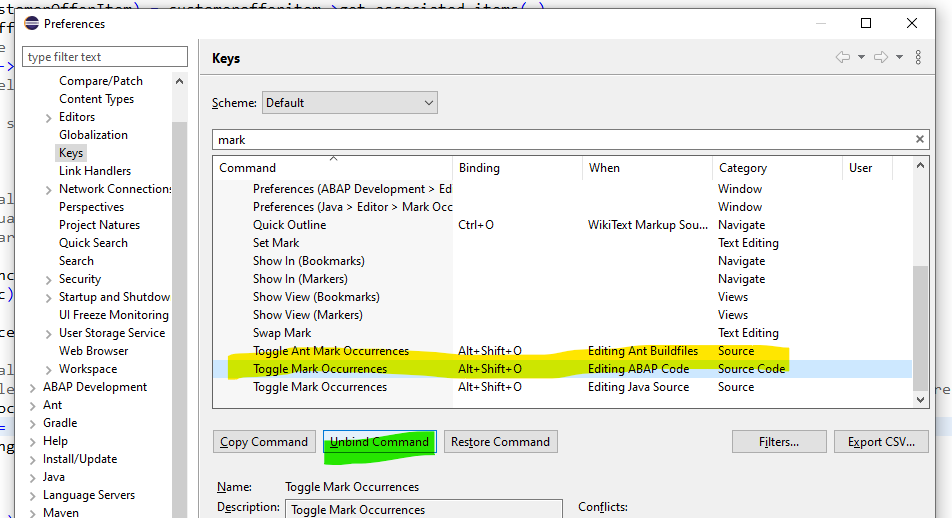Screen dimensions: 952x518
Task: Expand the Security tree node
Action: [49, 280]
